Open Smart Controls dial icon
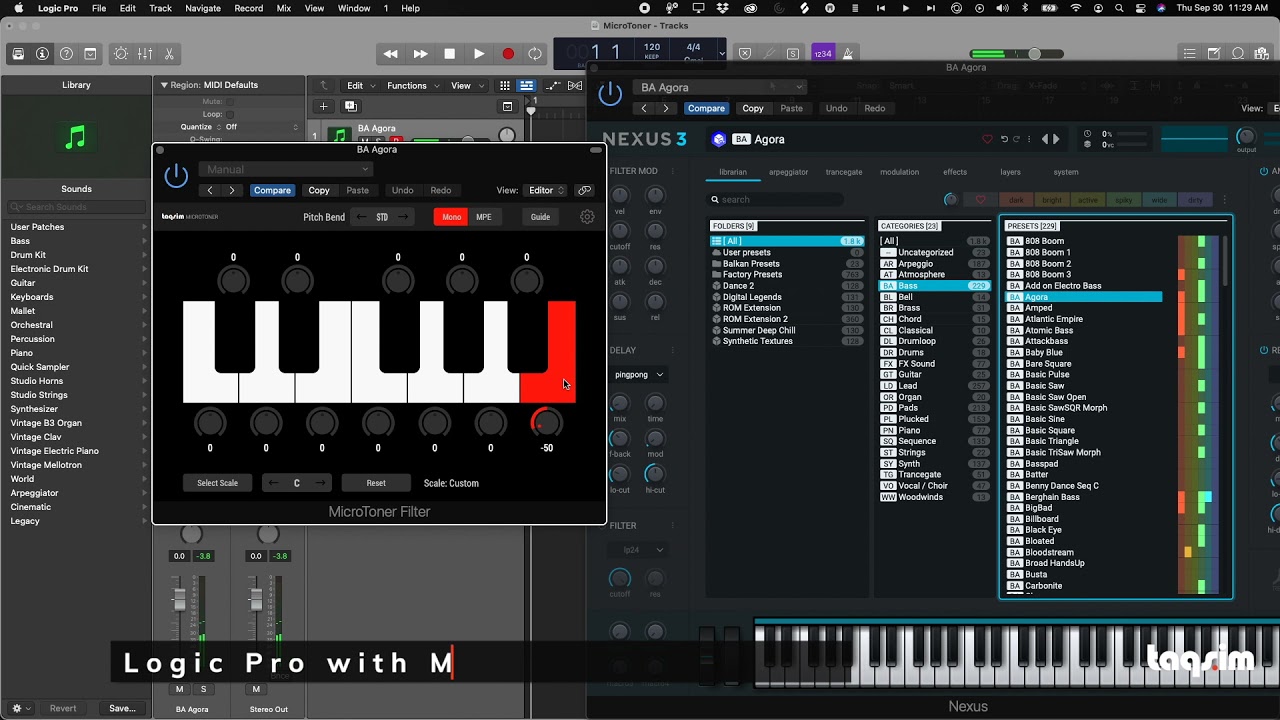Image resolution: width=1280 pixels, height=720 pixels. coord(121,54)
